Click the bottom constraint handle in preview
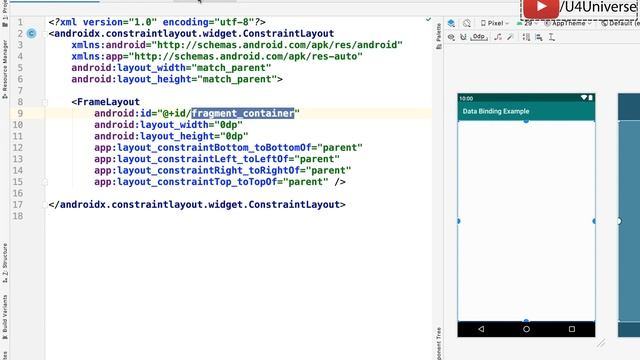 click(x=526, y=321)
